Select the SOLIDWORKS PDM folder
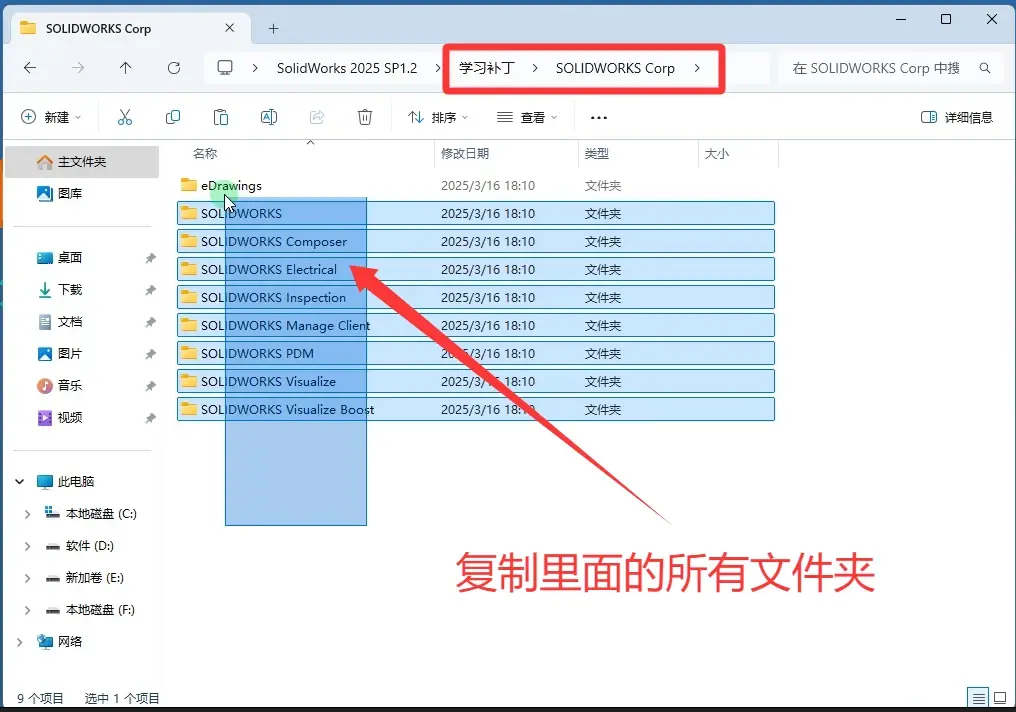The height and width of the screenshot is (712, 1016). tap(476, 353)
